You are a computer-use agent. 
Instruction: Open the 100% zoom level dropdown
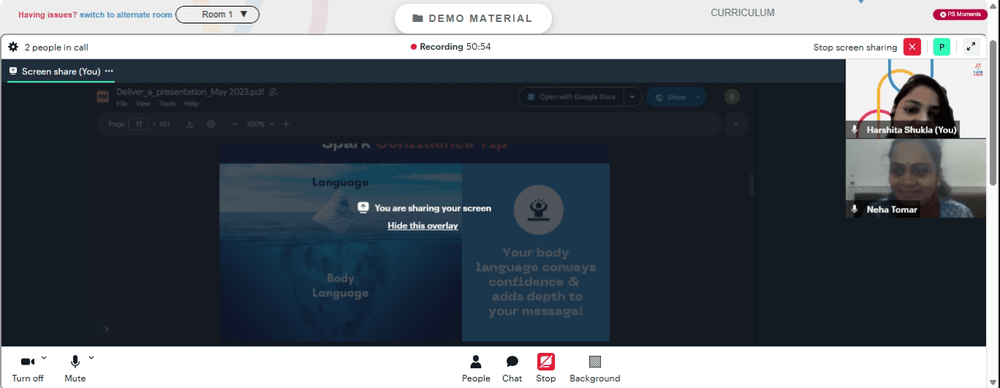tap(260, 124)
